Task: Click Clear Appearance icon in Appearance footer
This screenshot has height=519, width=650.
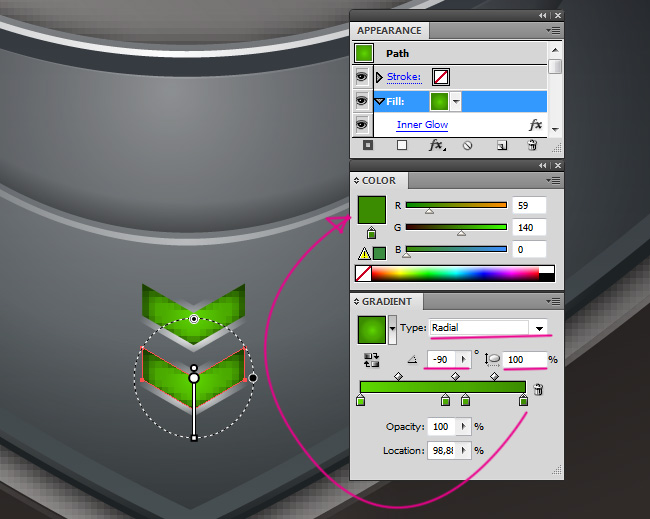Action: [x=467, y=146]
